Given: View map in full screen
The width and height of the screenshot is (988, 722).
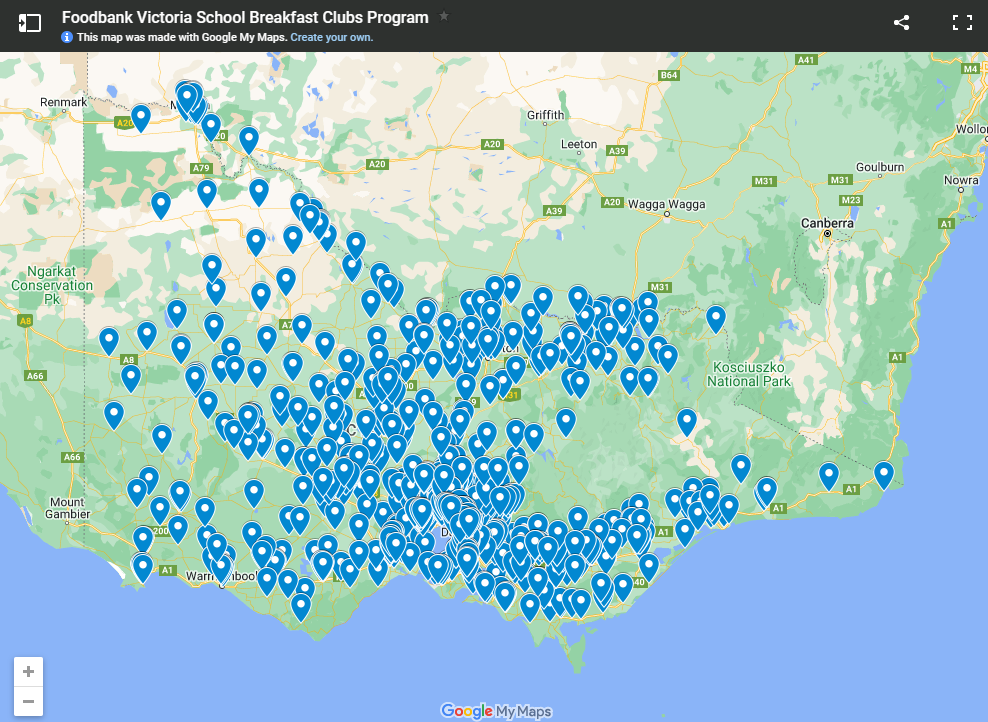Looking at the screenshot, I should [x=962, y=23].
